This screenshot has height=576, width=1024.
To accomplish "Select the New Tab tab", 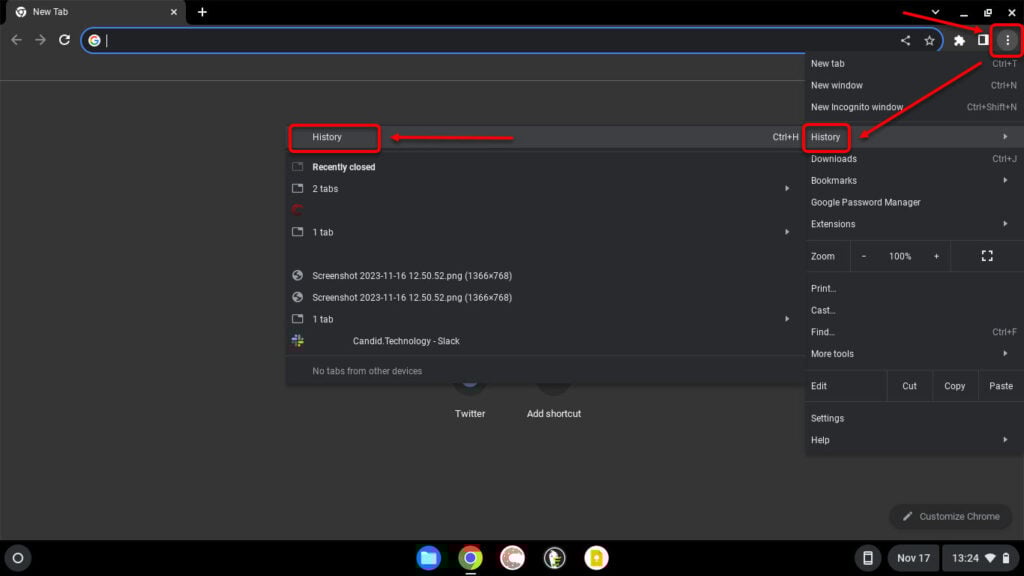I will tap(95, 12).
